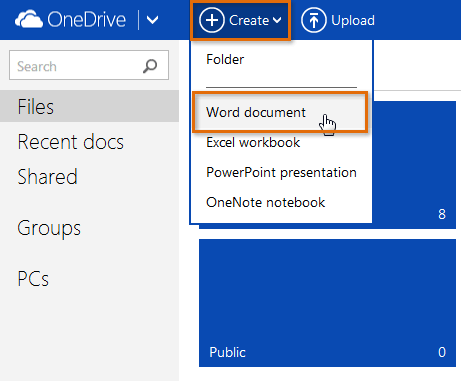
Task: Click the Create plus circle icon
Action: click(212, 20)
